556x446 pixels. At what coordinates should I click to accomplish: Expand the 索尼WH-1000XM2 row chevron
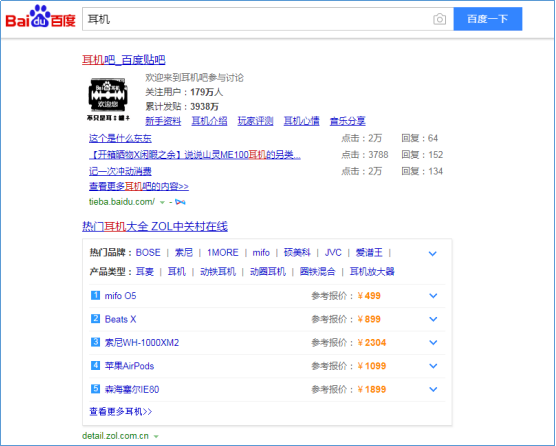[433, 342]
